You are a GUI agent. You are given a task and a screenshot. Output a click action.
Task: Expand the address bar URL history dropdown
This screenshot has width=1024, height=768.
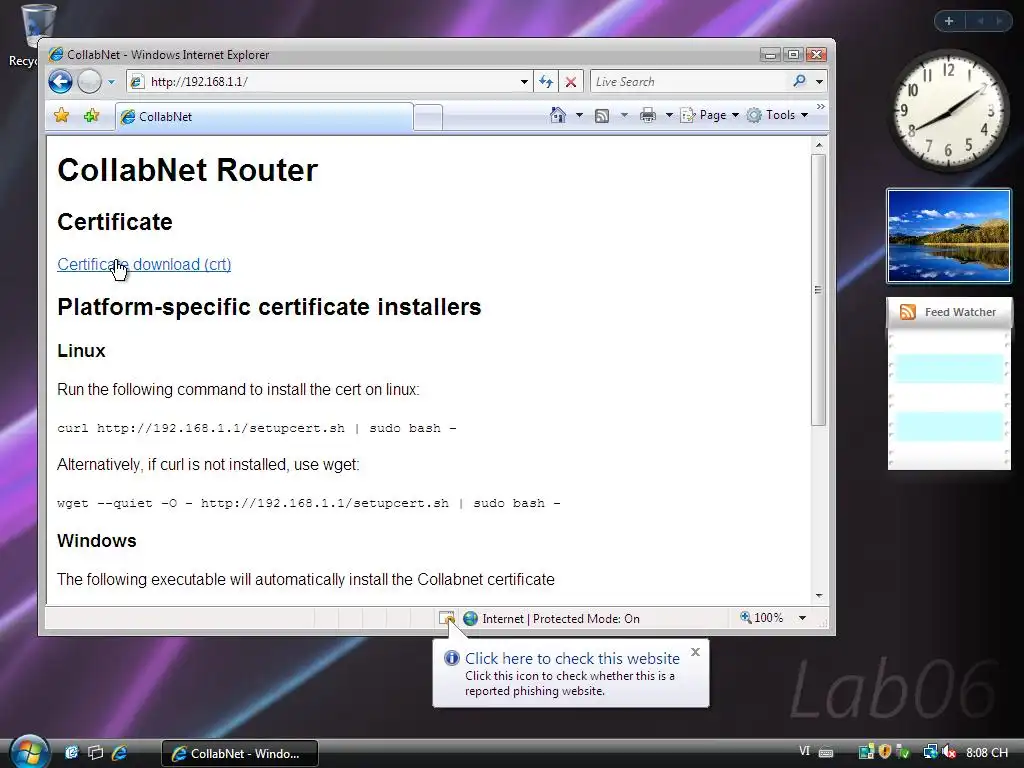524,82
